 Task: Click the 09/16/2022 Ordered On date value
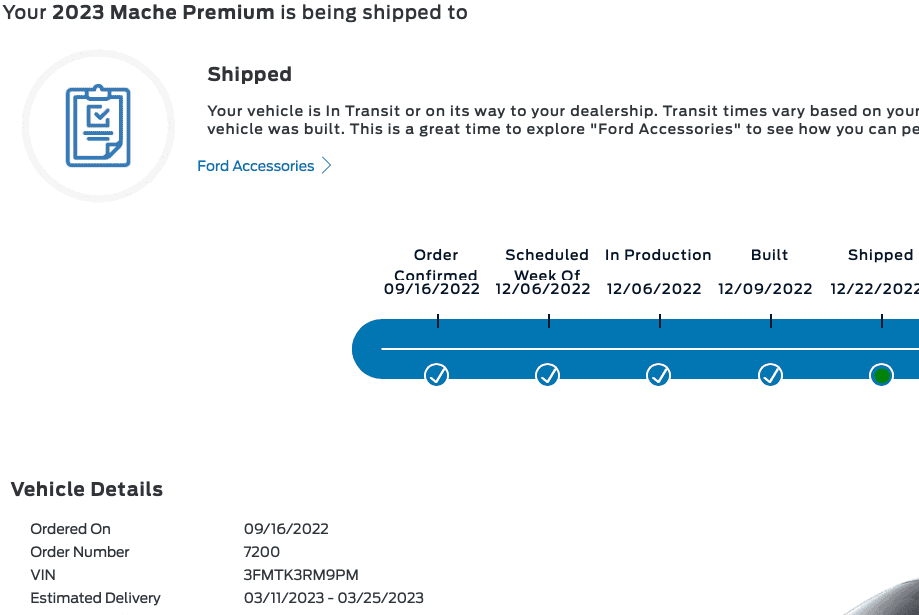point(286,529)
